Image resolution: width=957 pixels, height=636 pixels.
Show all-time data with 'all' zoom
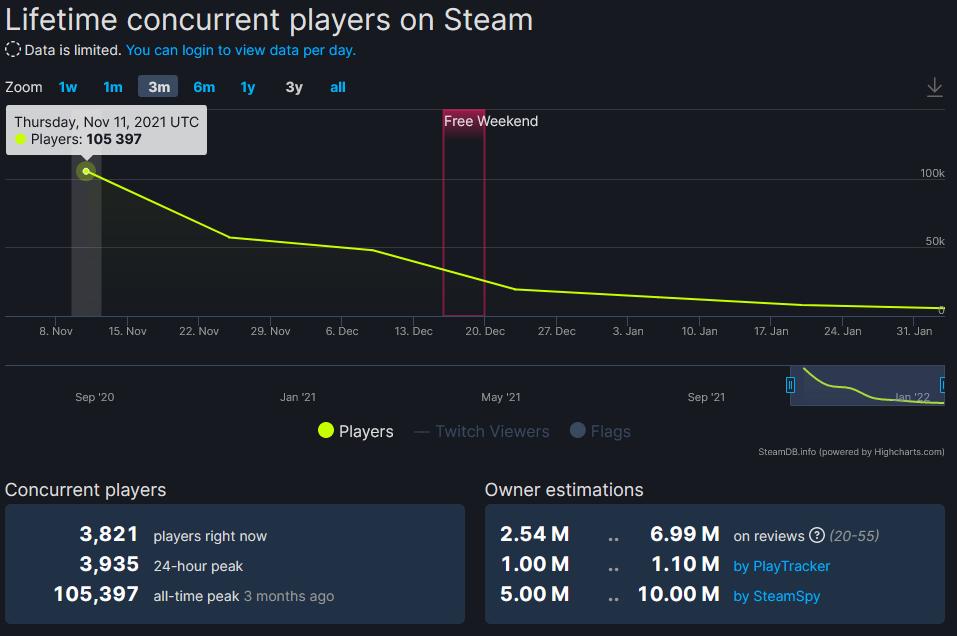click(x=338, y=87)
